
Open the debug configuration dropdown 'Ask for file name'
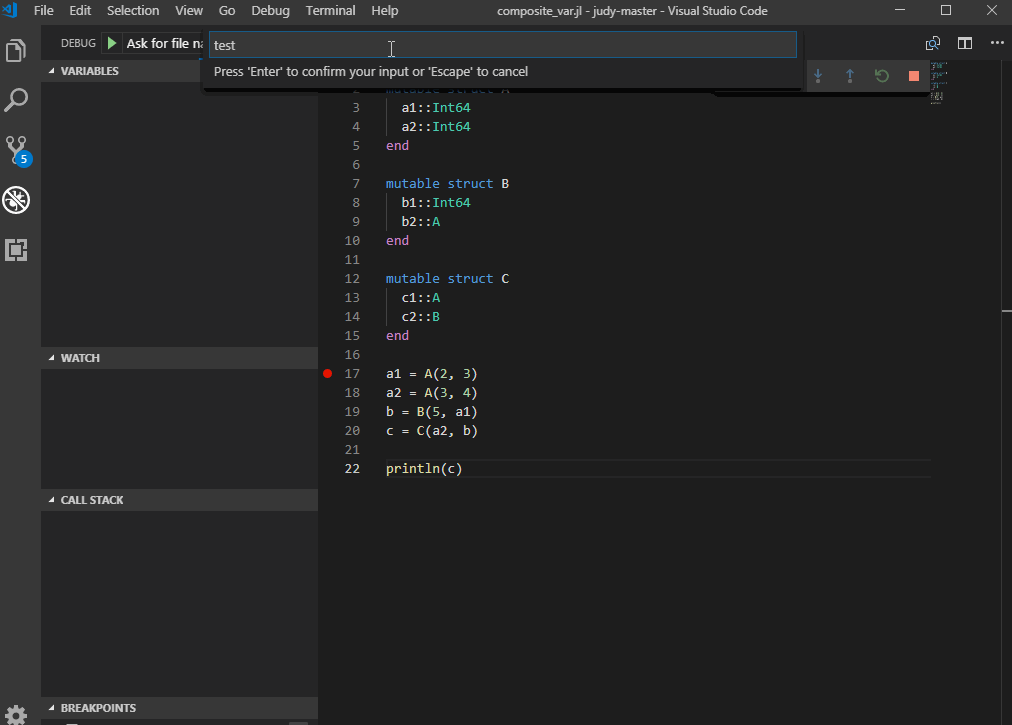(x=164, y=43)
